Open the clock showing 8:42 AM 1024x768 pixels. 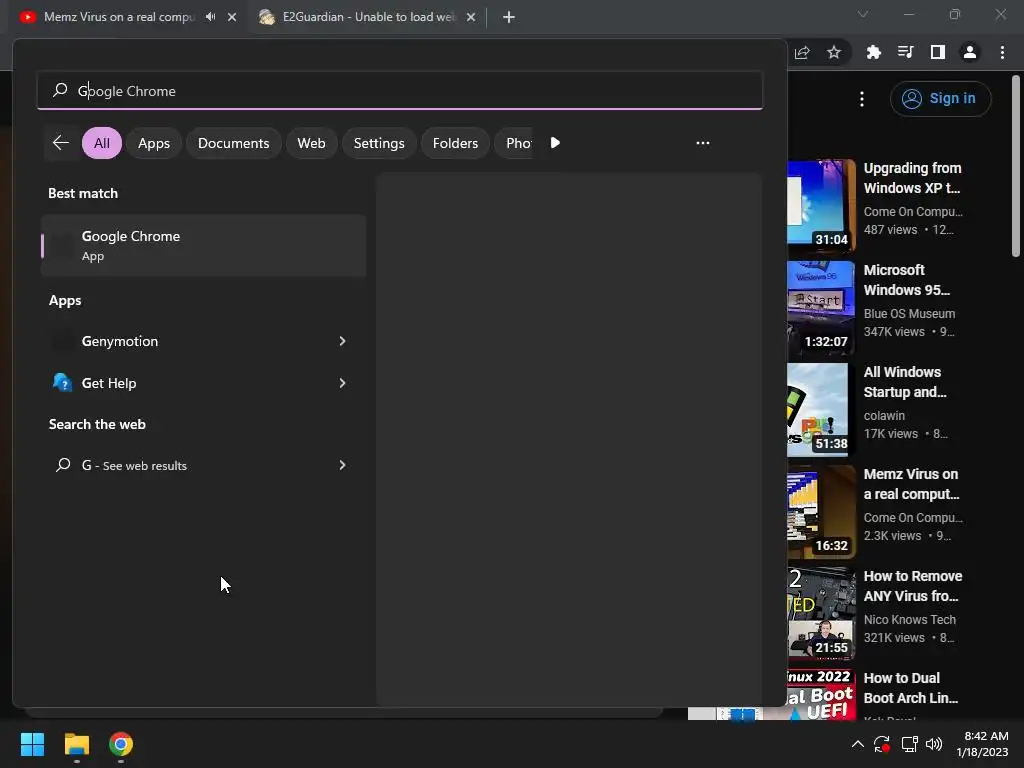pyautogui.click(x=982, y=744)
